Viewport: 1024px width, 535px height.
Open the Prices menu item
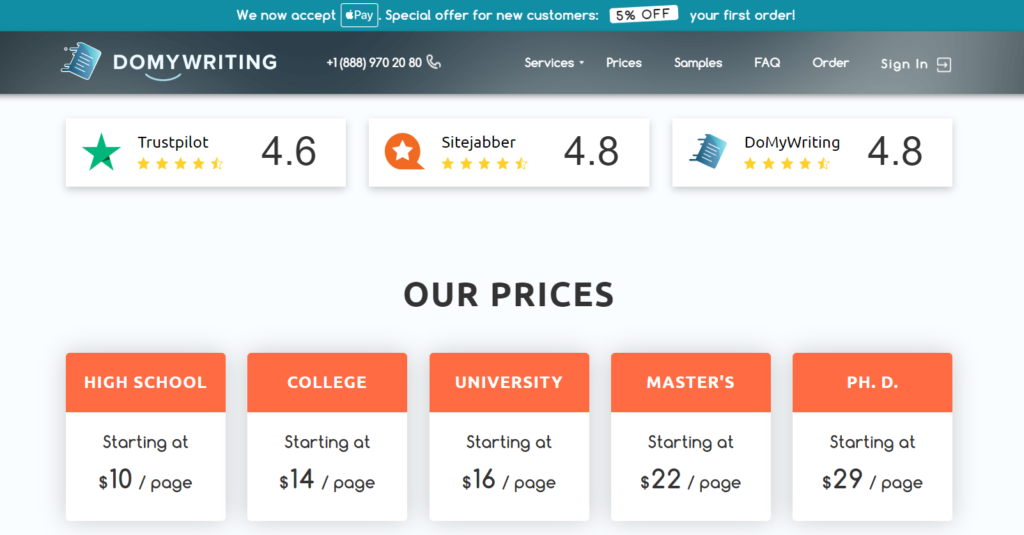(x=624, y=63)
